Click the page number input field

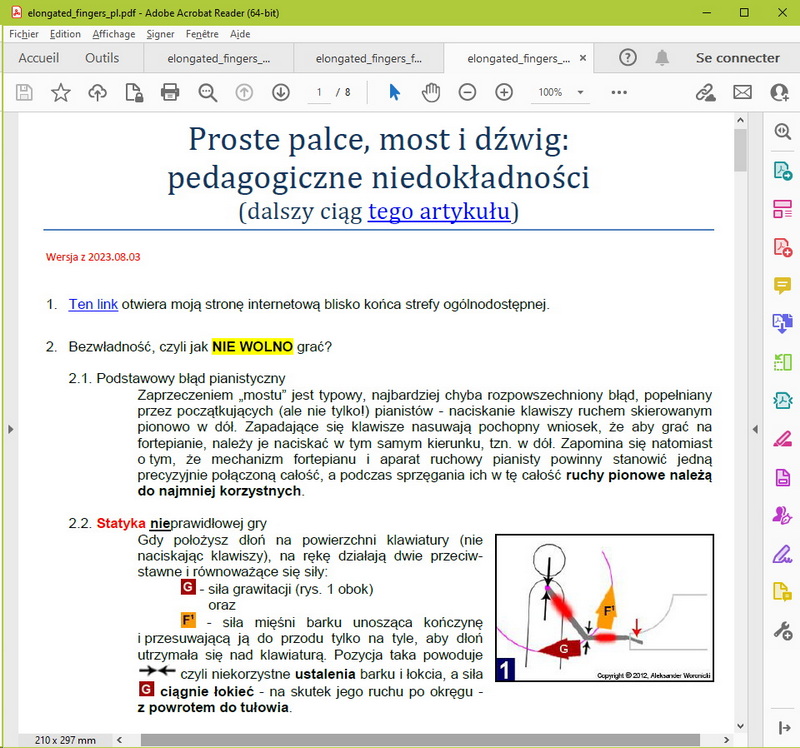tap(319, 92)
